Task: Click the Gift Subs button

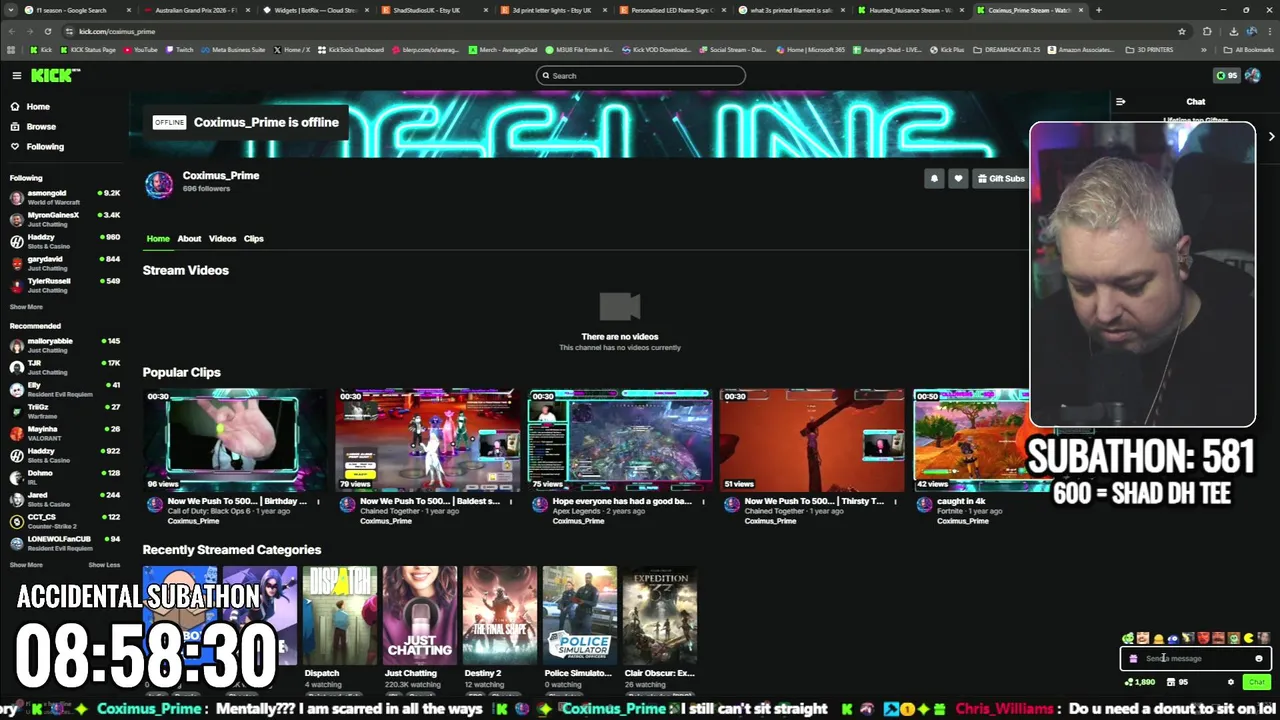Action: (1001, 178)
